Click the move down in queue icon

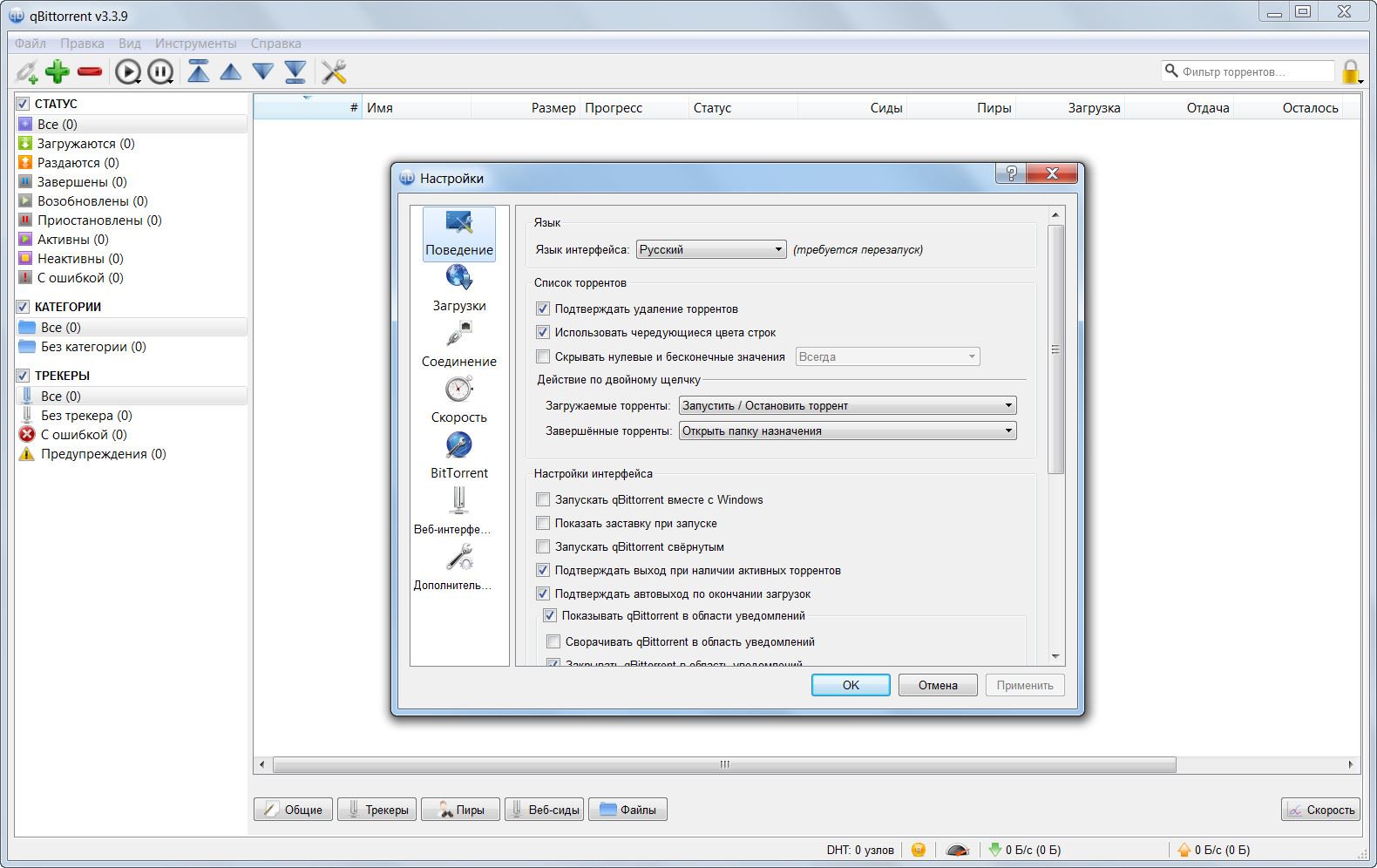tap(263, 71)
